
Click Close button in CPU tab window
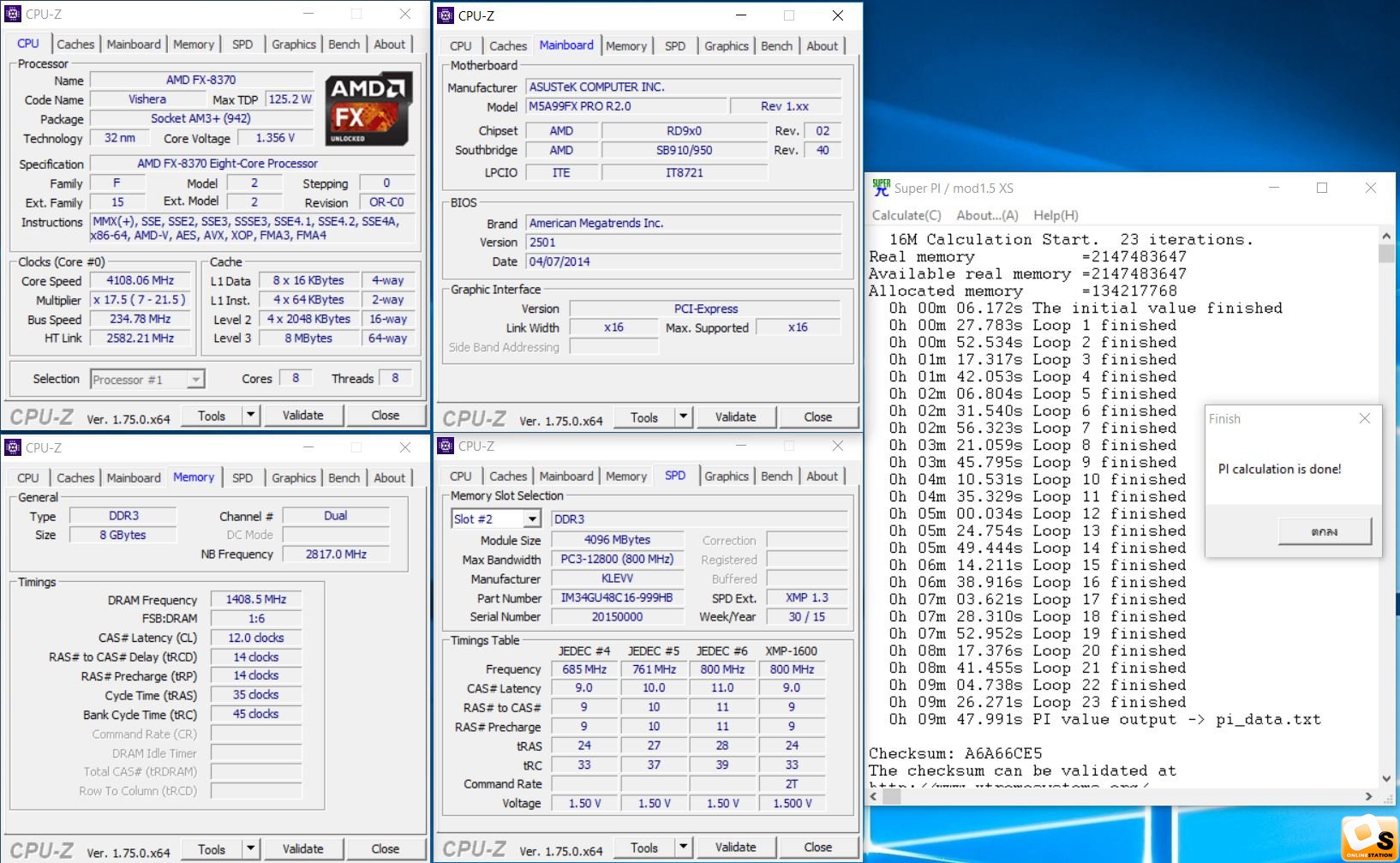(x=386, y=416)
